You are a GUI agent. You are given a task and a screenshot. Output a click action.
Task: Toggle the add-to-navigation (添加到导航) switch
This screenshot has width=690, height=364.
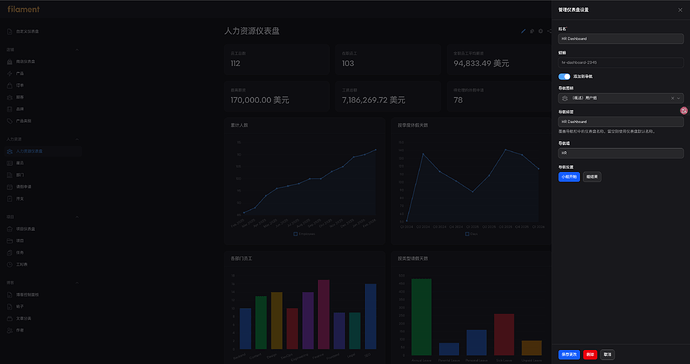[x=564, y=77]
